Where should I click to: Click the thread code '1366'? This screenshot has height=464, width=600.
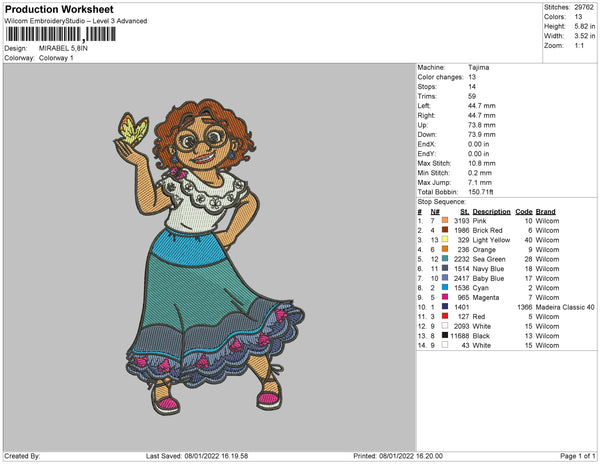pos(525,307)
